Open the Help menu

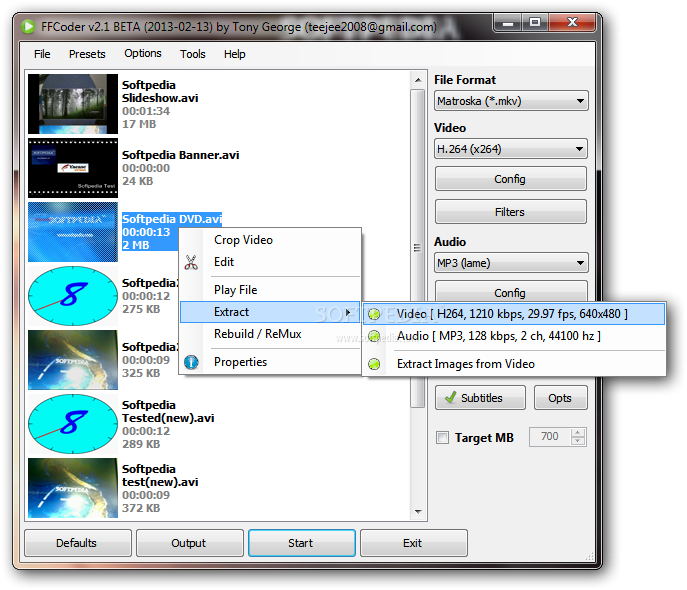coord(234,54)
